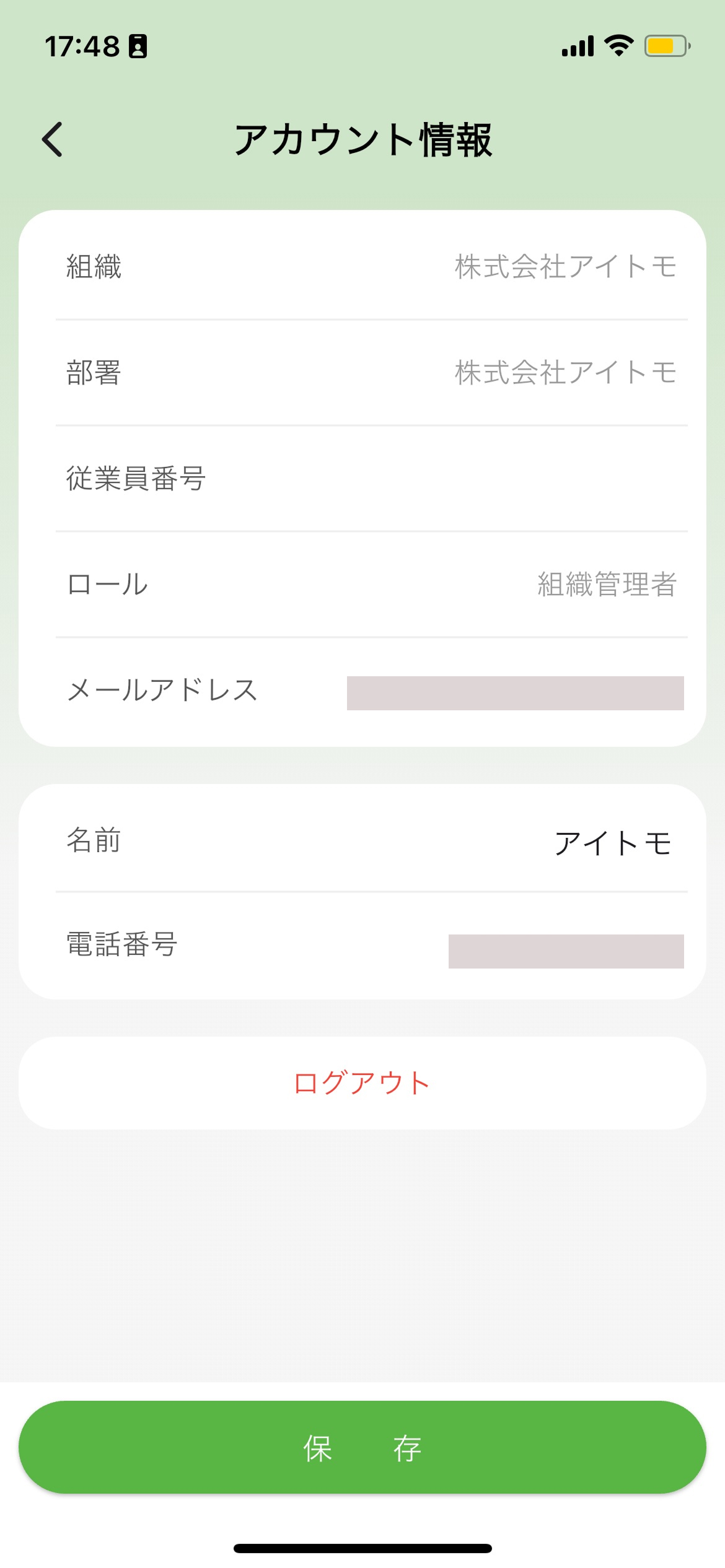
Task: Tap the メールアドレス email field
Action: [x=514, y=693]
